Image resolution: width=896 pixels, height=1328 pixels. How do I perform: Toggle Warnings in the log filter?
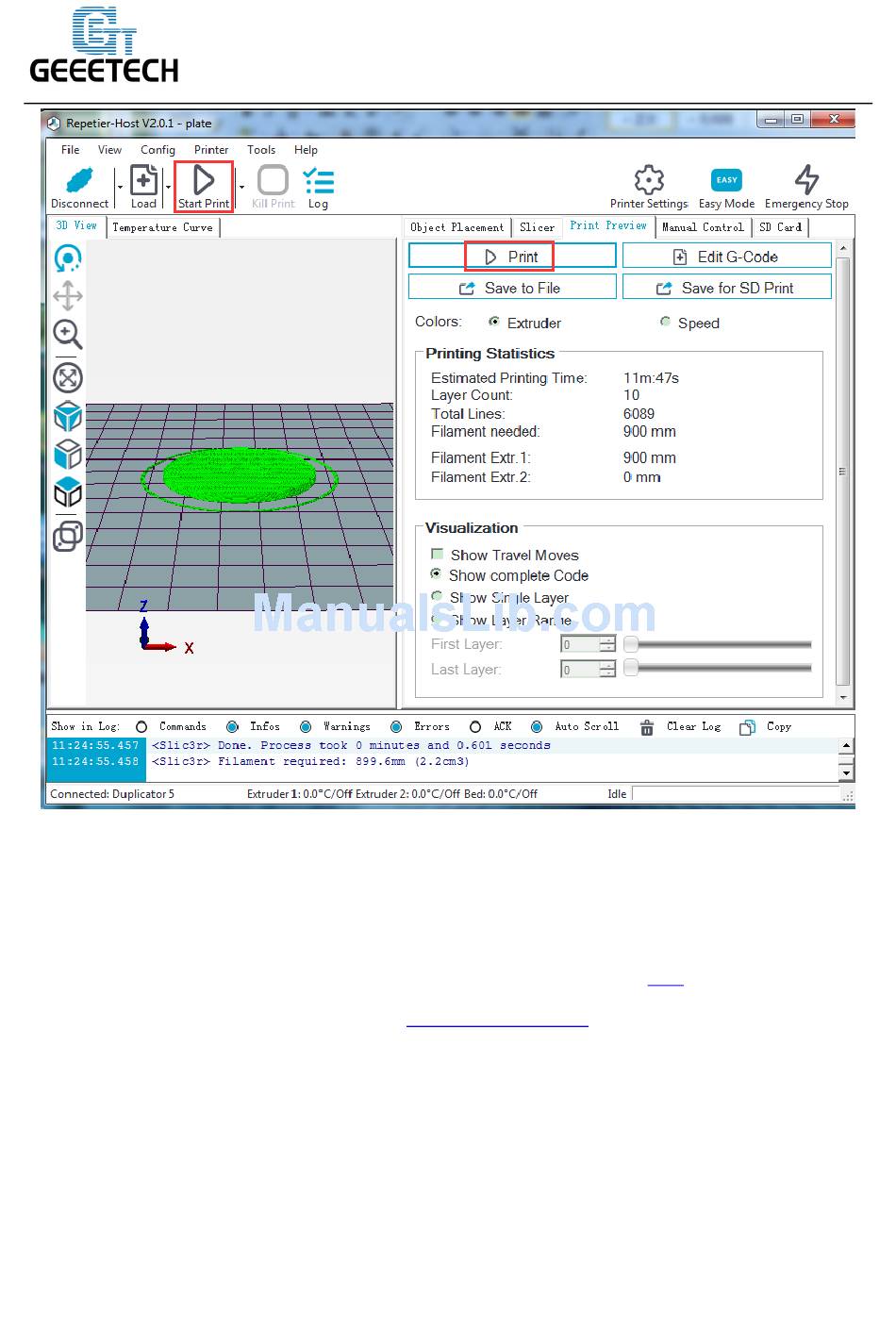pos(306,727)
